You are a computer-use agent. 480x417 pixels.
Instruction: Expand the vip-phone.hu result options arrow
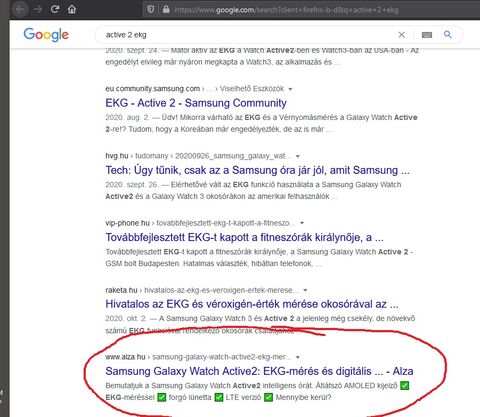coord(302,223)
